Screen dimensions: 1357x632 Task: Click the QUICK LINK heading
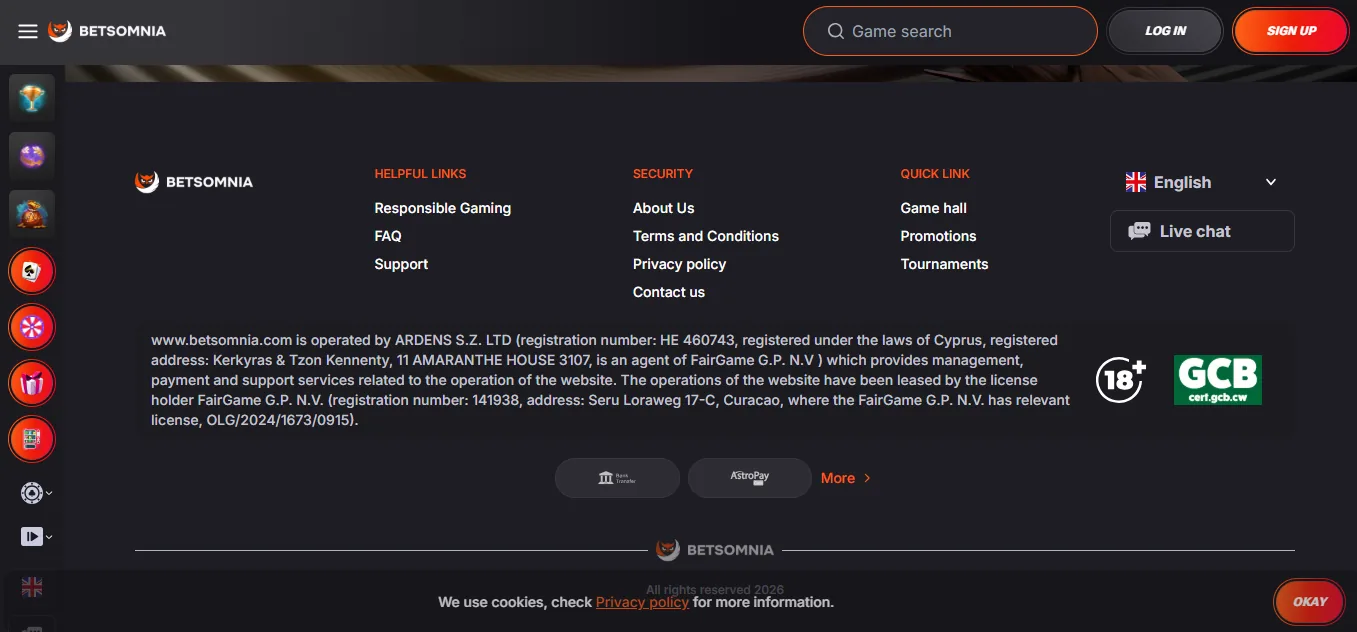pyautogui.click(x=935, y=174)
